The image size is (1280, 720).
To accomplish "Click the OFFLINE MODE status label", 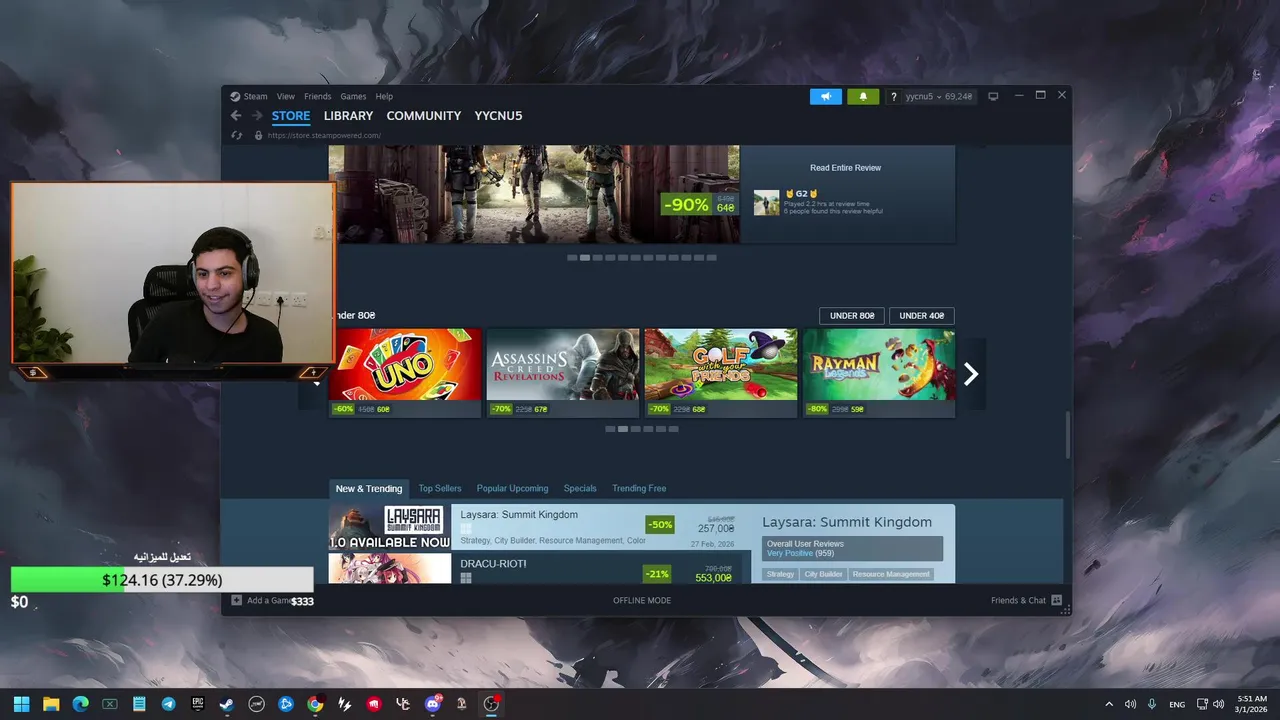I will coord(642,600).
